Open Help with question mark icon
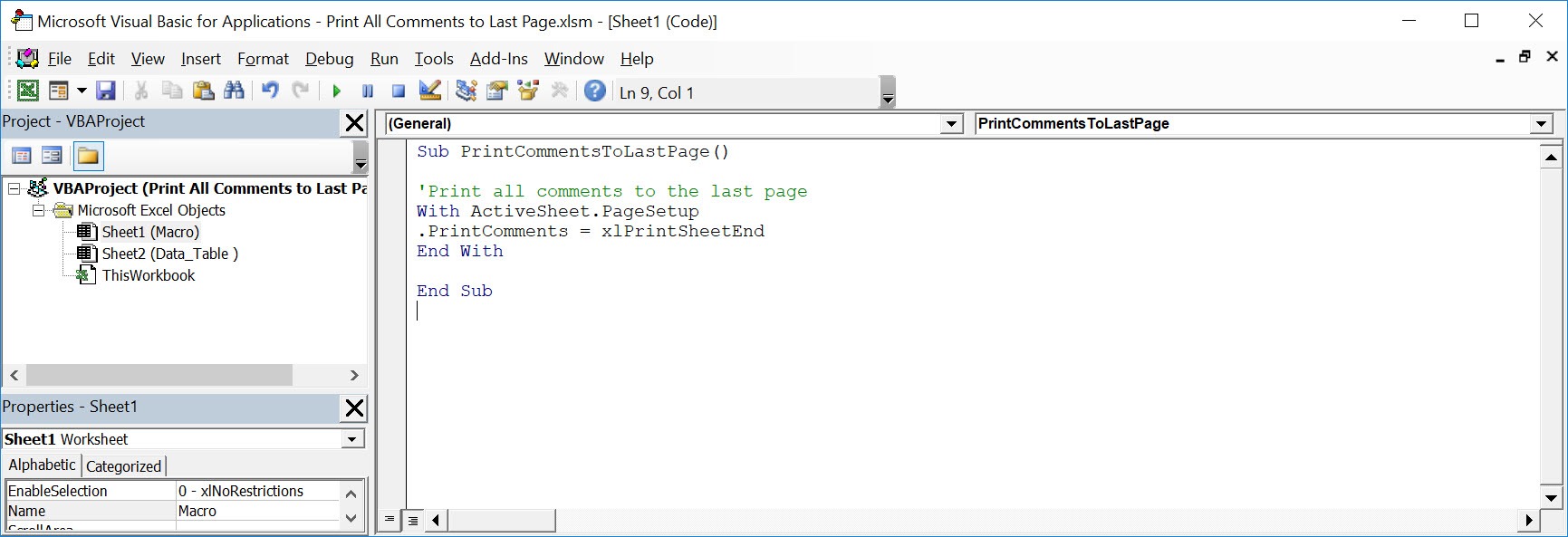Screen dimensions: 1568x537 (x=595, y=91)
